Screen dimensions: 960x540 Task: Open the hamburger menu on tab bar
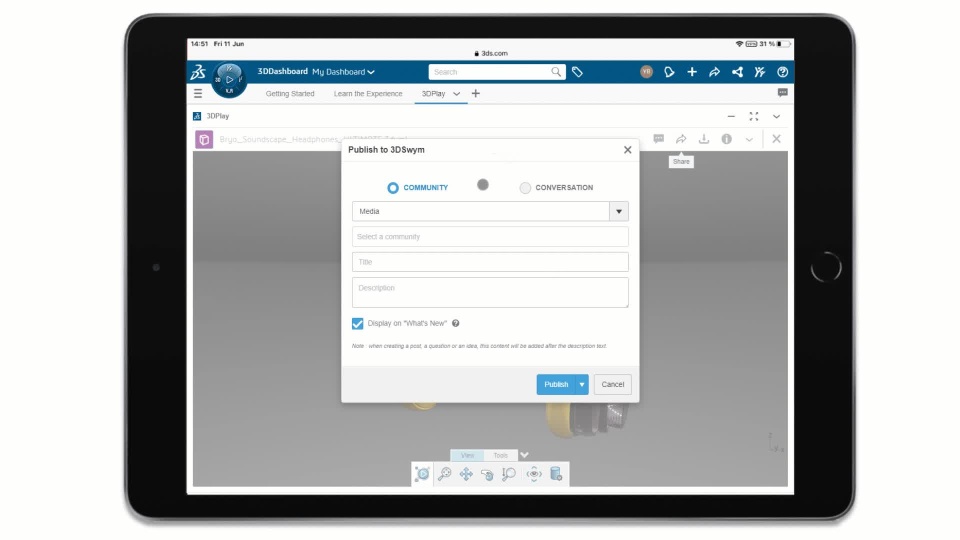(x=198, y=94)
